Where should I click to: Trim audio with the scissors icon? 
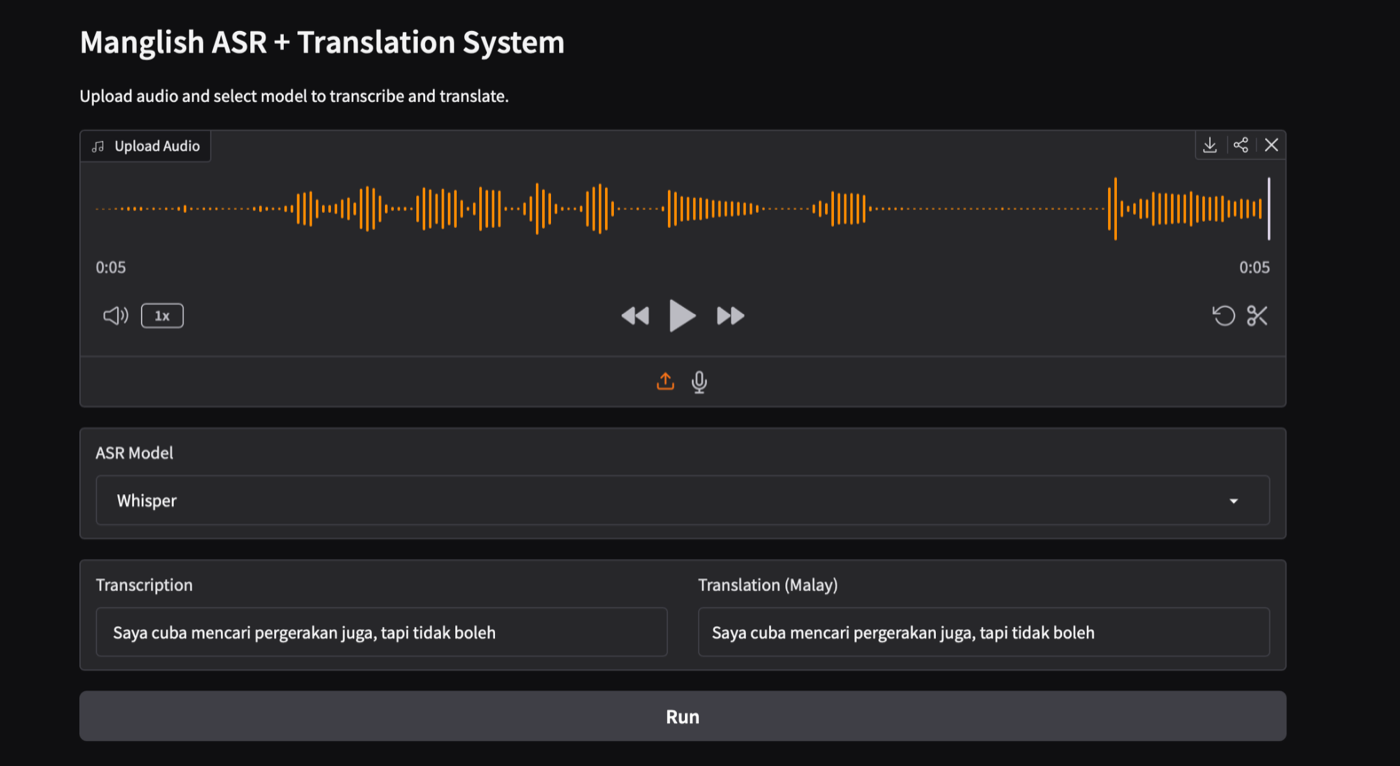(x=1257, y=316)
